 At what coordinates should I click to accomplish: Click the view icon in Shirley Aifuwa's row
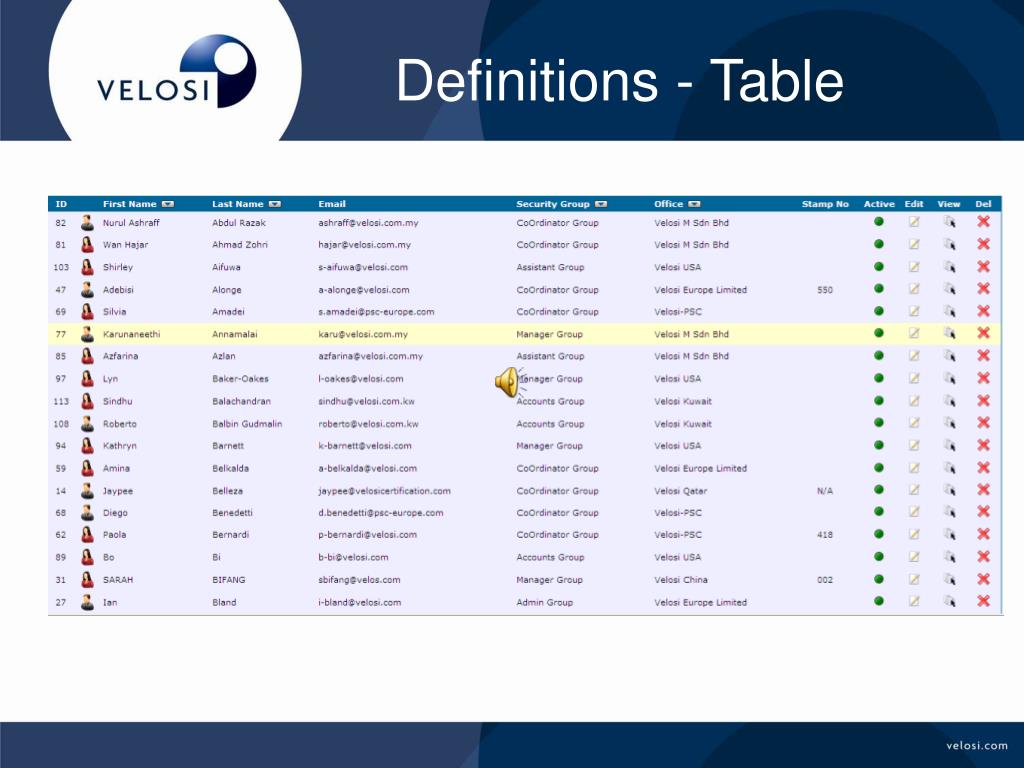950,266
